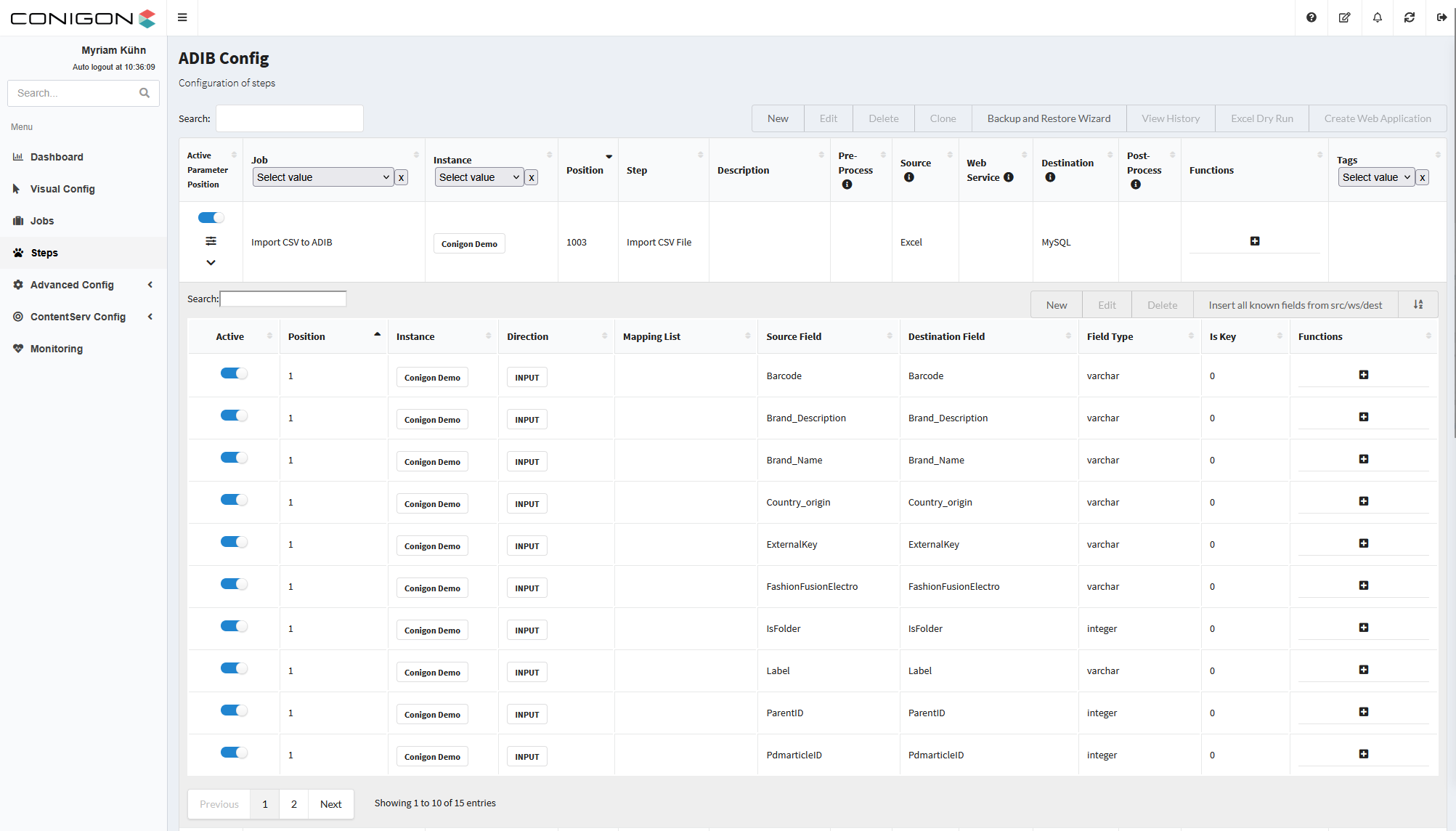Go to Monitoring in sidebar
1456x831 pixels.
click(57, 349)
